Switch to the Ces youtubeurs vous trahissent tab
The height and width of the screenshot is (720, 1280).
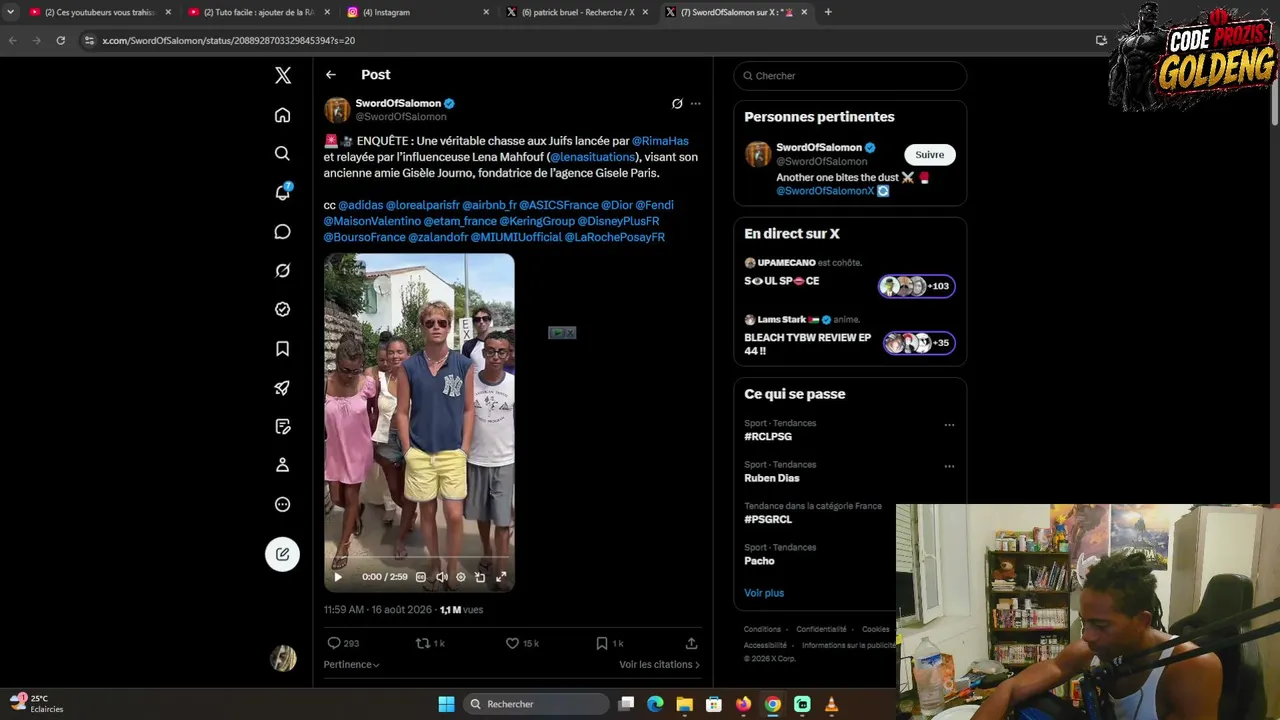(101, 12)
